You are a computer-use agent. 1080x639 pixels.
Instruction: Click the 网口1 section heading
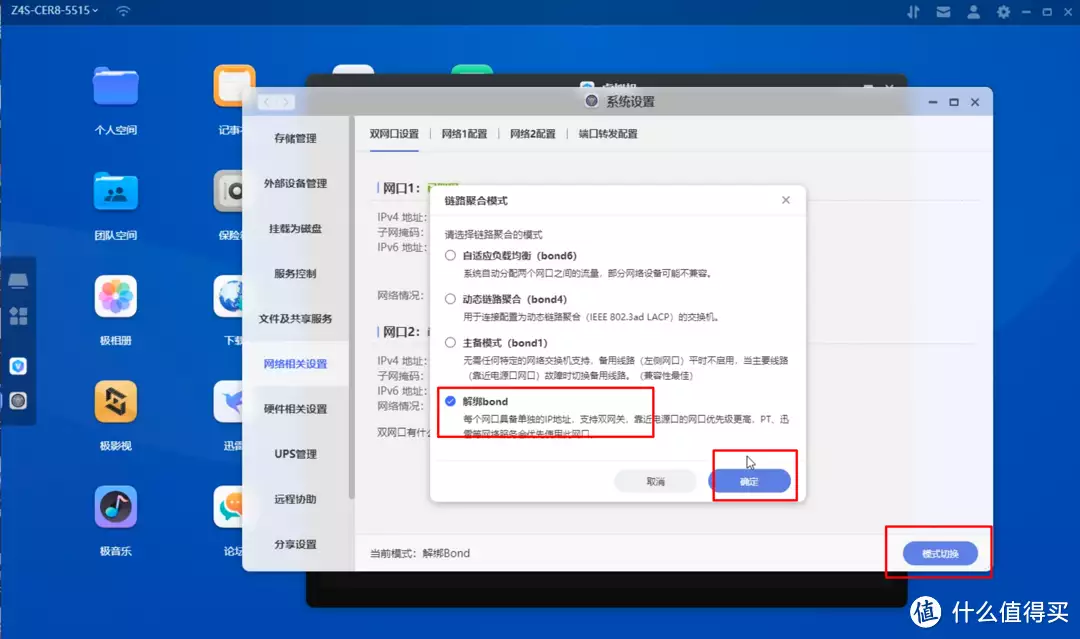[x=400, y=188]
